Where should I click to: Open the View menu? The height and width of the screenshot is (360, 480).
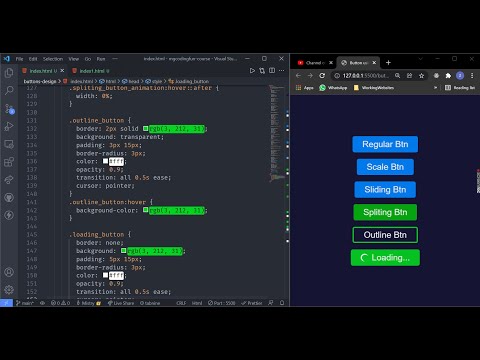click(x=74, y=59)
